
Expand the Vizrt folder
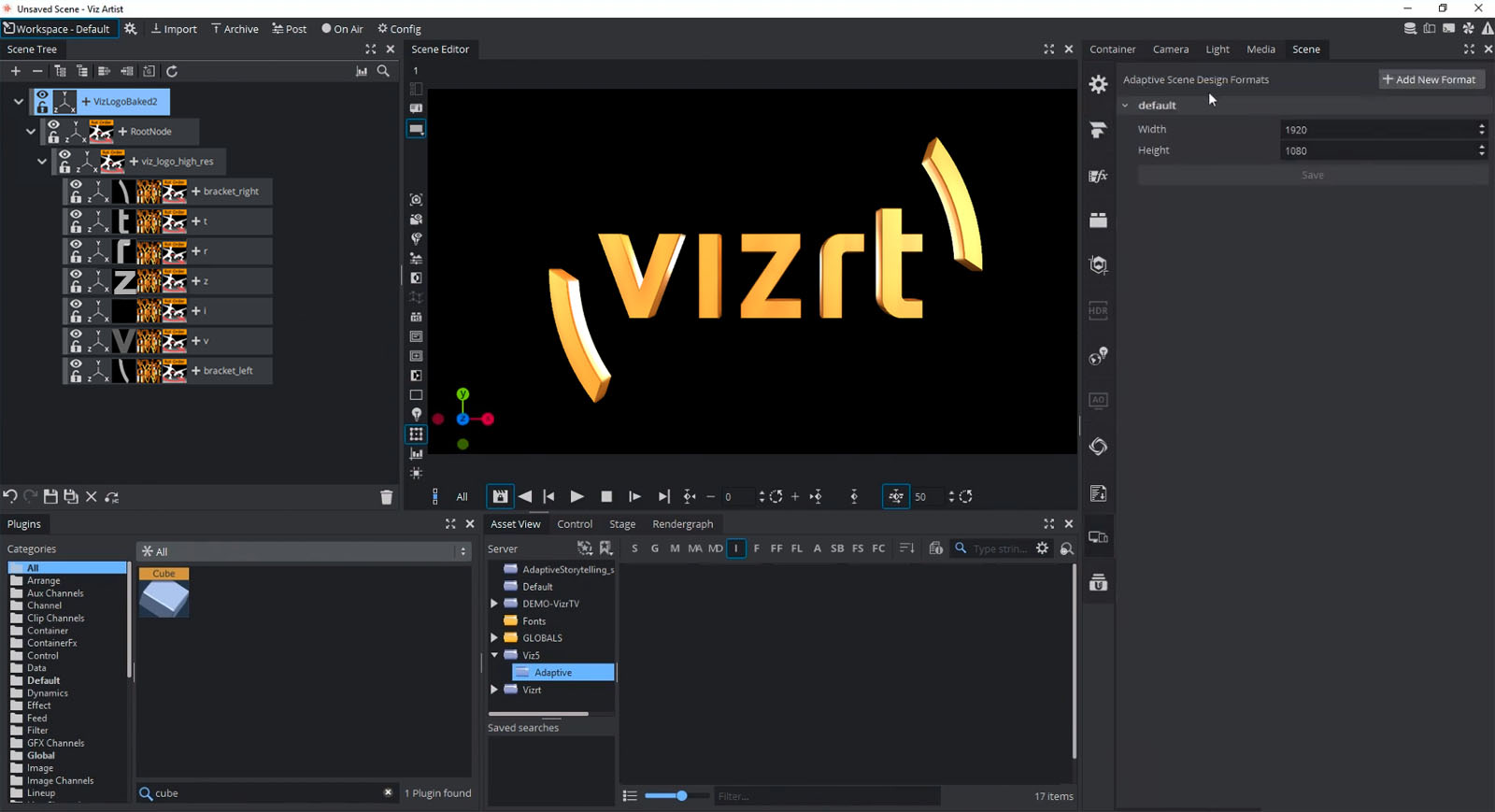[x=494, y=690]
